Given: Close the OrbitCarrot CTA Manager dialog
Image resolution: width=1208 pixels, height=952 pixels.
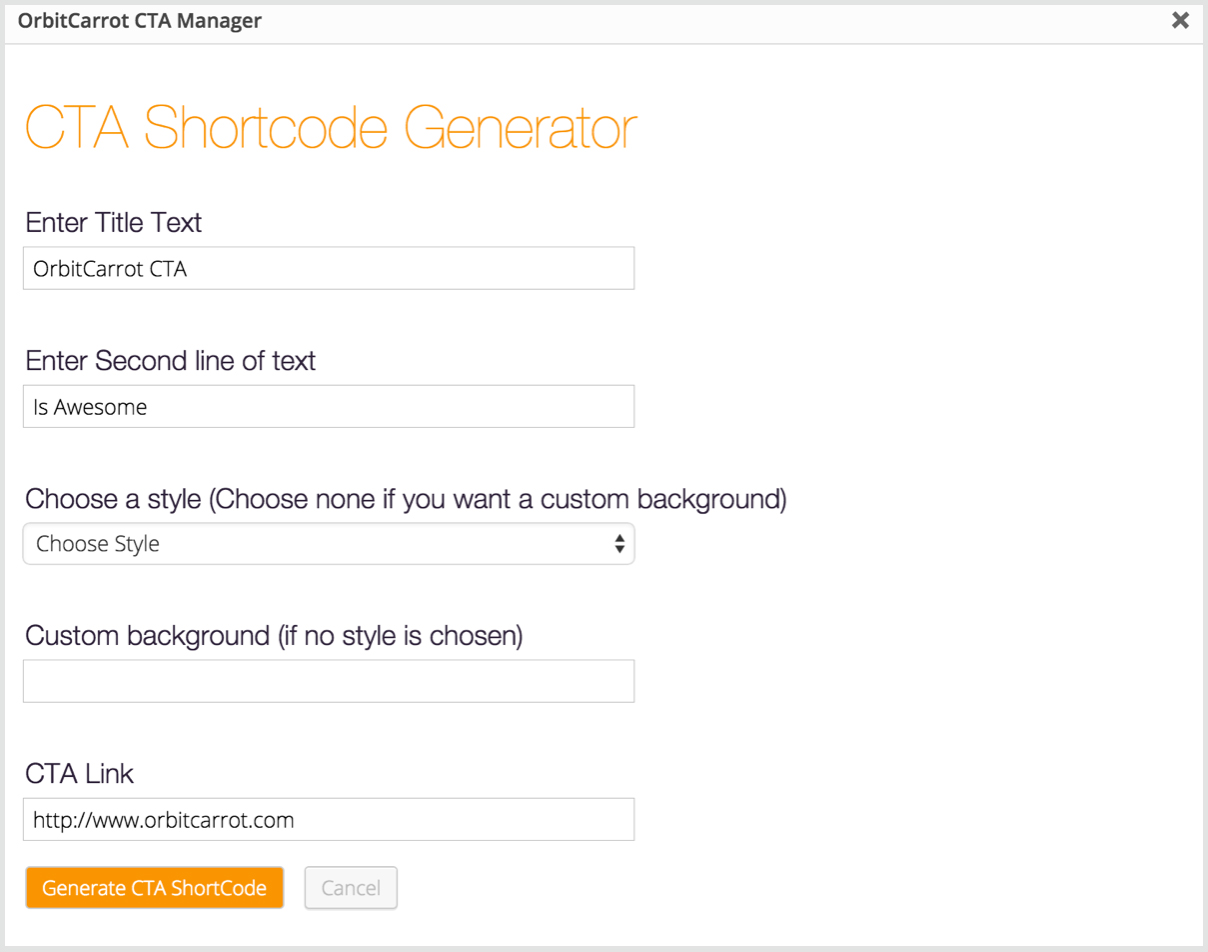Looking at the screenshot, I should pos(1180,20).
